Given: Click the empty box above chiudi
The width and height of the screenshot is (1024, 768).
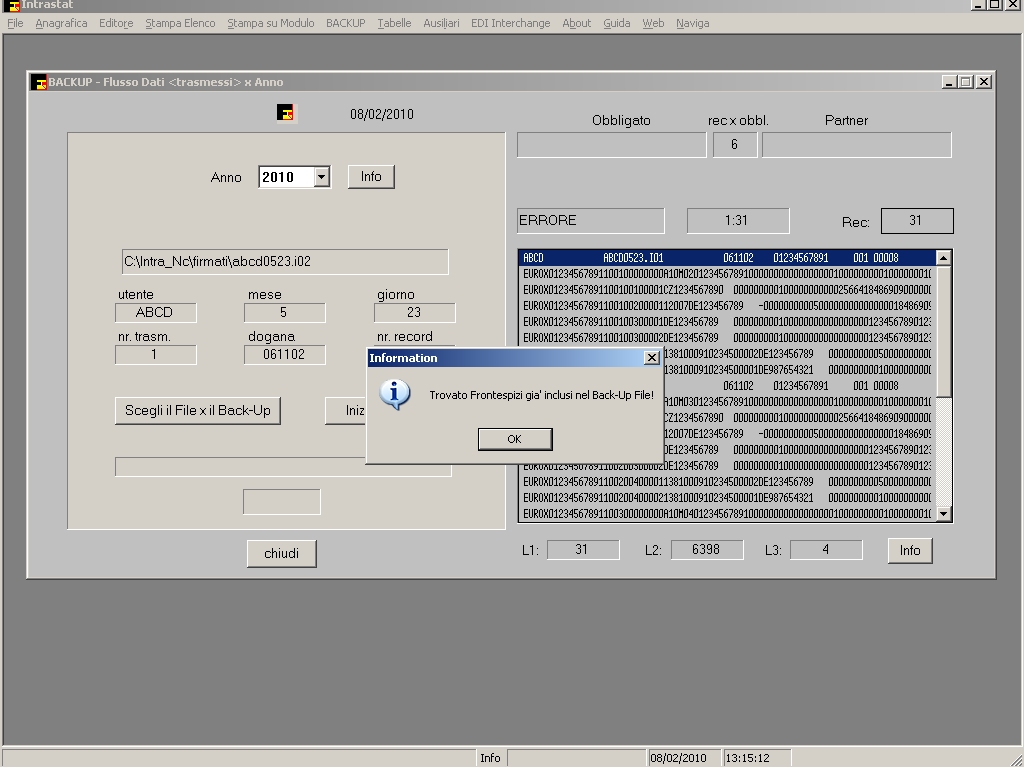Looking at the screenshot, I should tap(282, 502).
